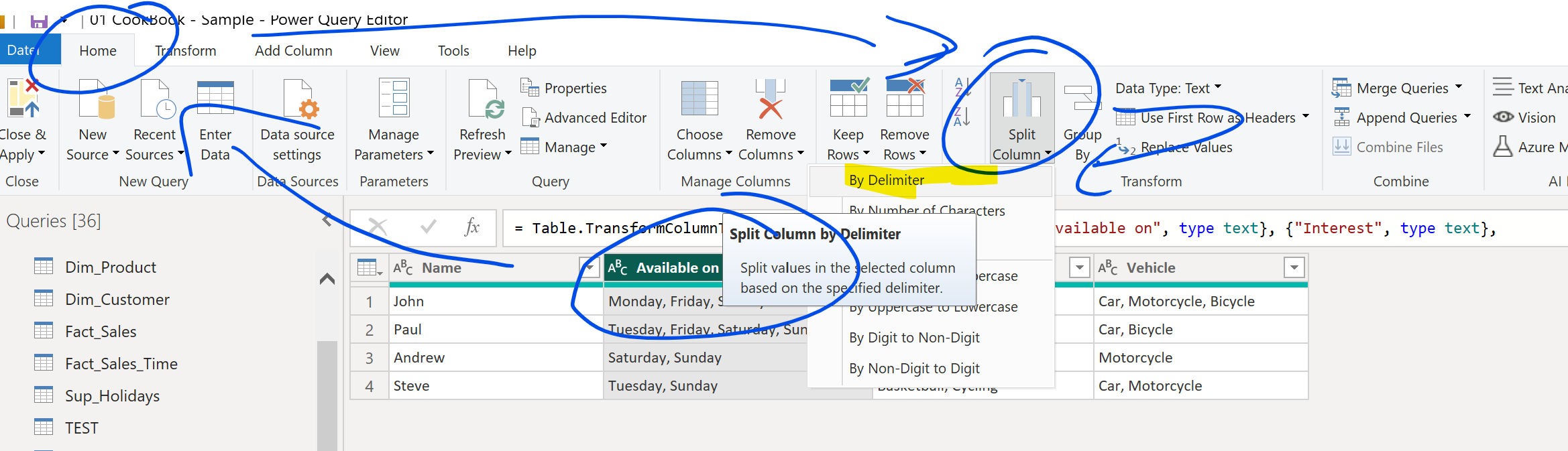This screenshot has height=451, width=1568.
Task: Click row number 4 header
Action: pos(369,386)
